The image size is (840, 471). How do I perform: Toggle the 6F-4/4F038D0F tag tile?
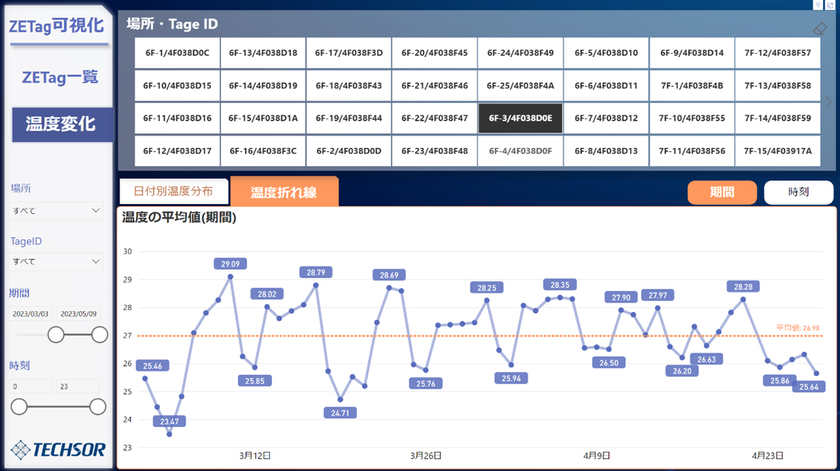tap(520, 151)
